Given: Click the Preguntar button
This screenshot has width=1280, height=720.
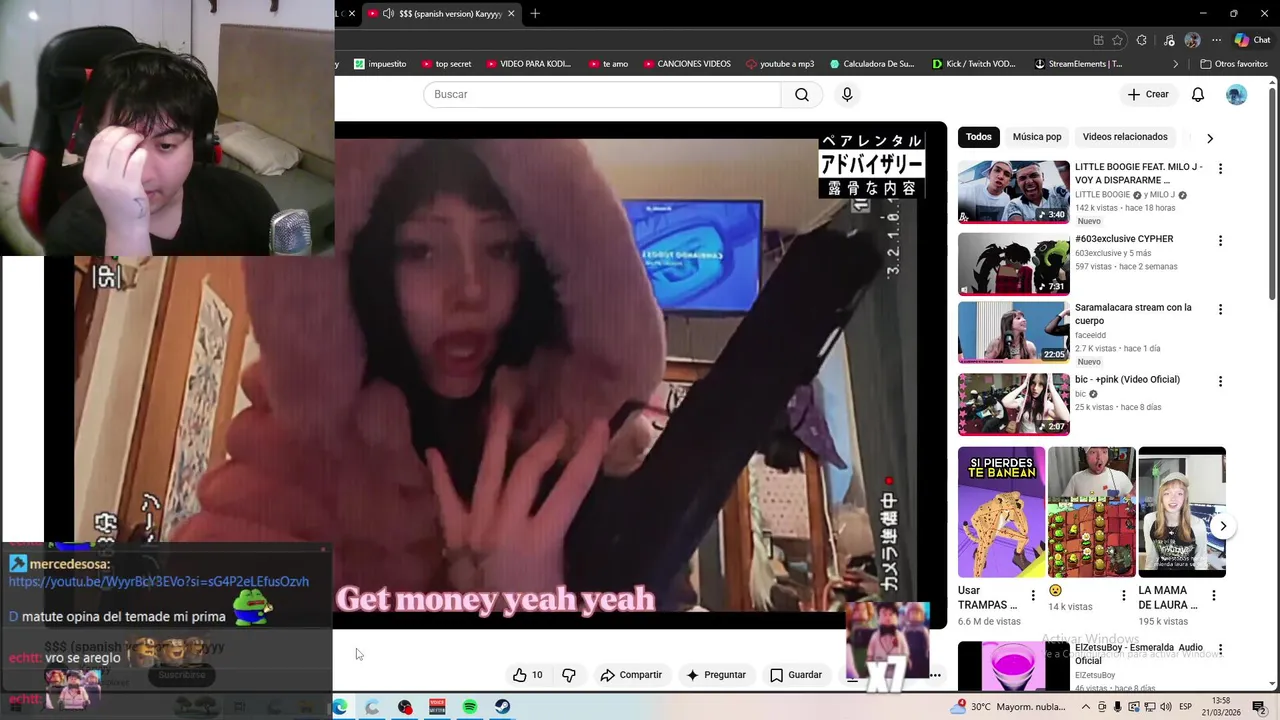Looking at the screenshot, I should click(716, 675).
